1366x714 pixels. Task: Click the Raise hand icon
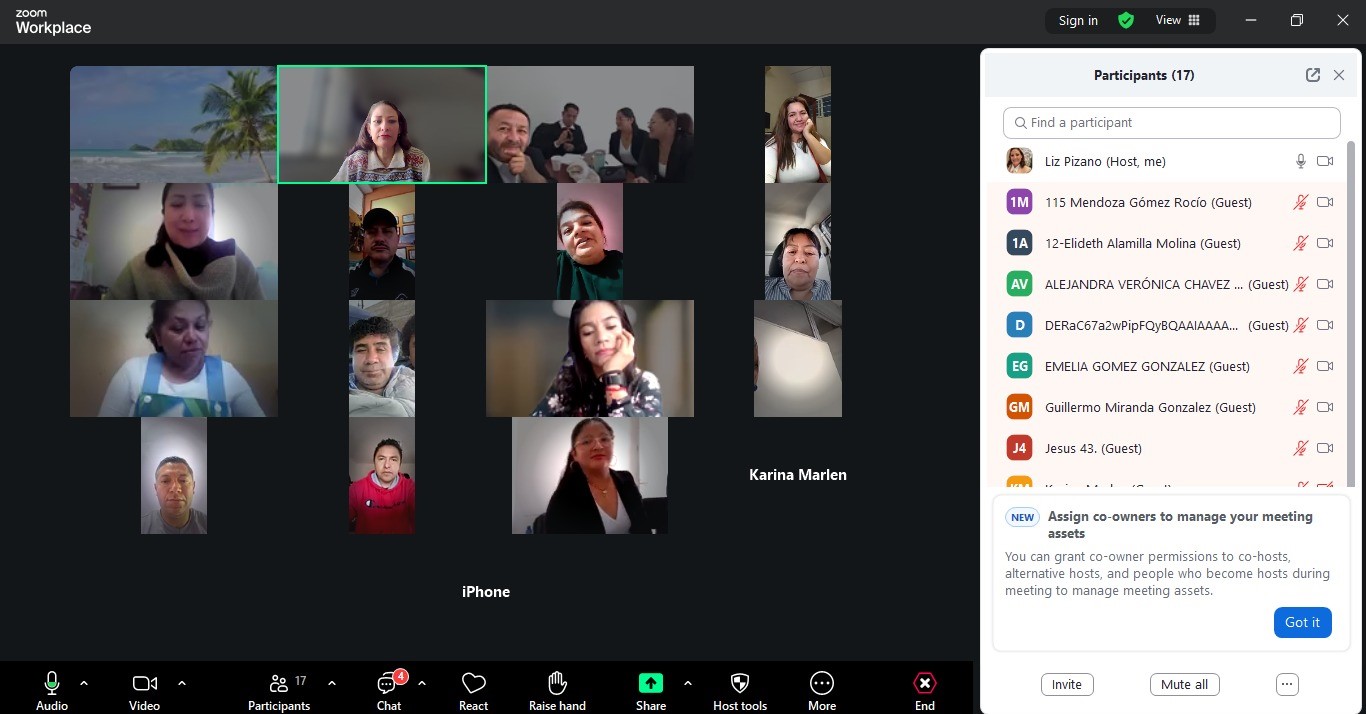click(x=557, y=684)
